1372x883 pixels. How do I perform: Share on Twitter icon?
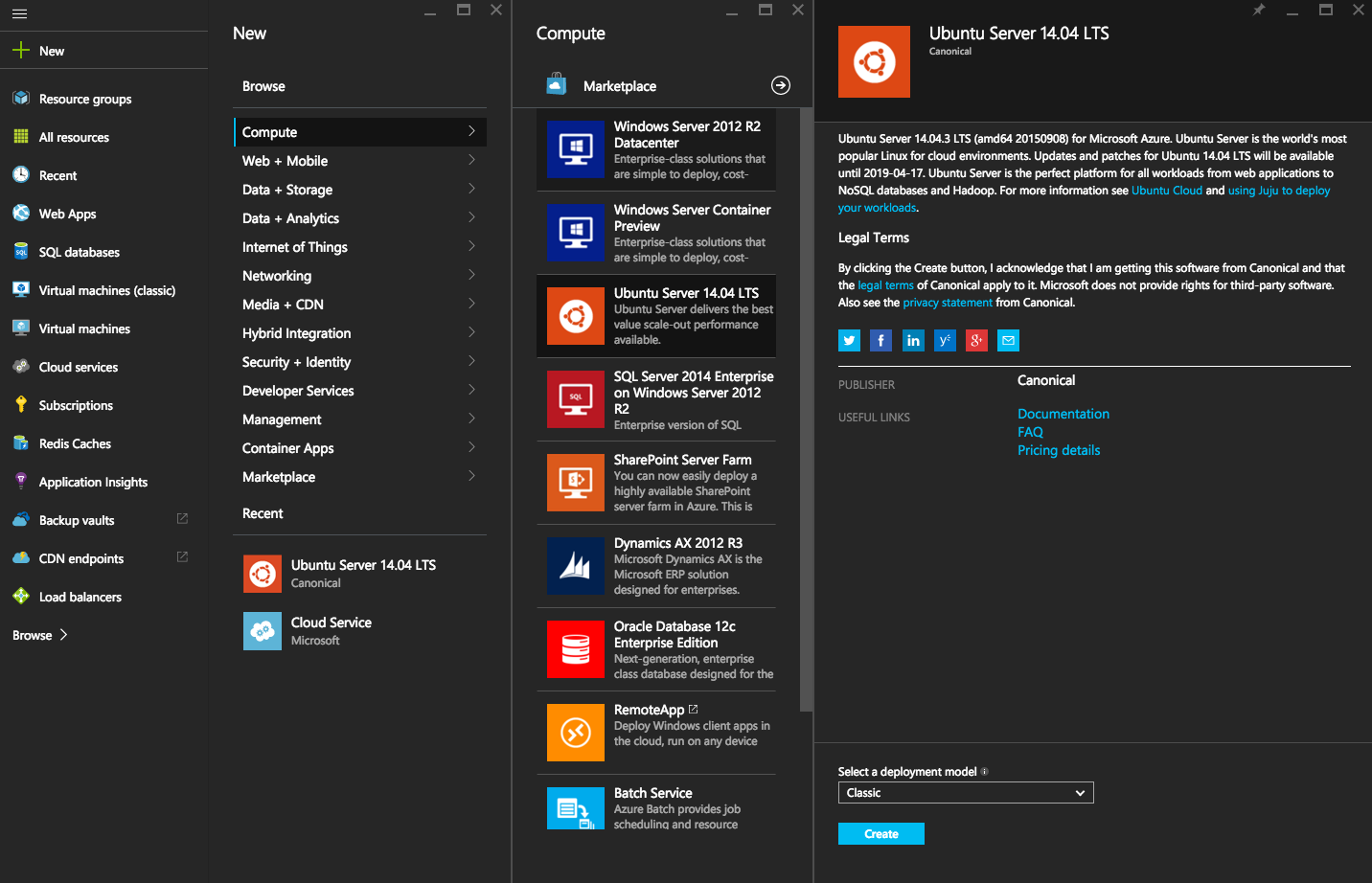tap(849, 341)
